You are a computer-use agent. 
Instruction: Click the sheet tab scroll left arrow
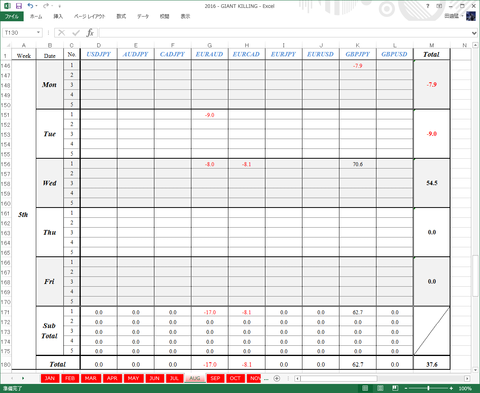12,378
